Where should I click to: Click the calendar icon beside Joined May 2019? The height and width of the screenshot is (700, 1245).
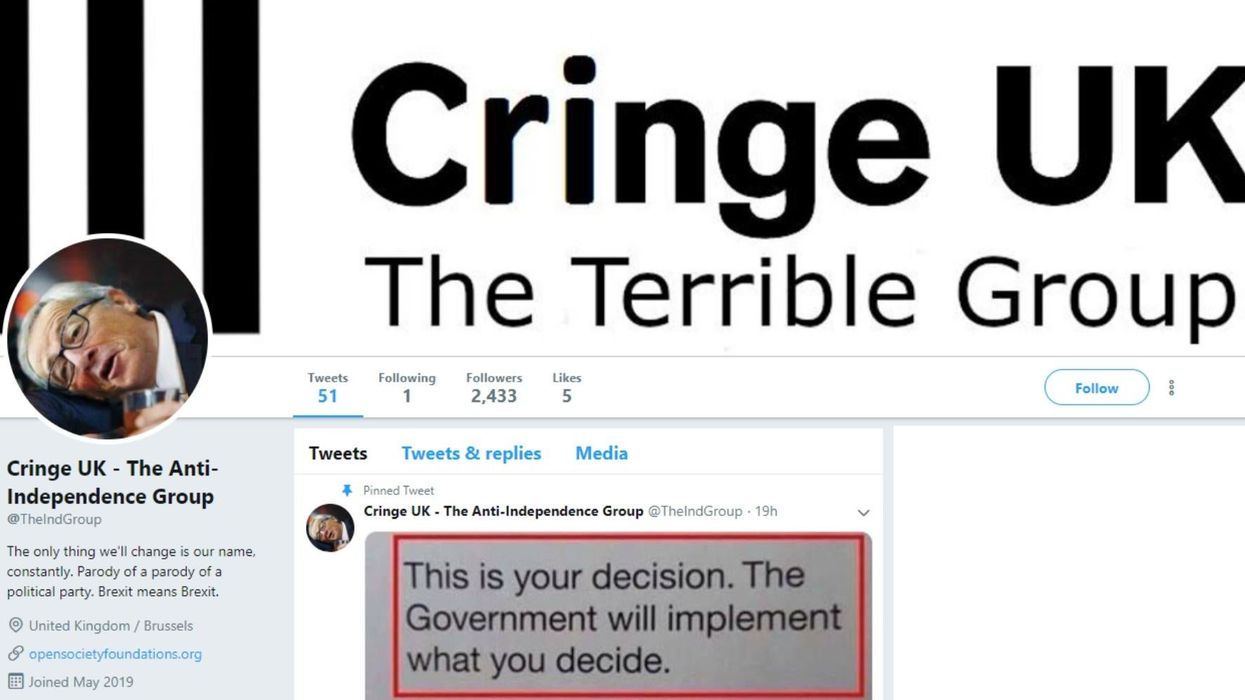(15, 682)
